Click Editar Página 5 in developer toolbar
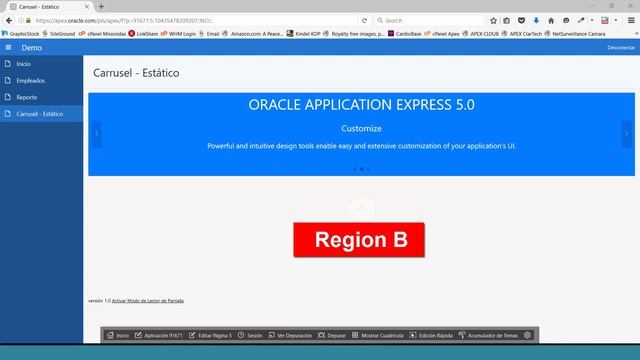This screenshot has width=640, height=360. [210, 335]
